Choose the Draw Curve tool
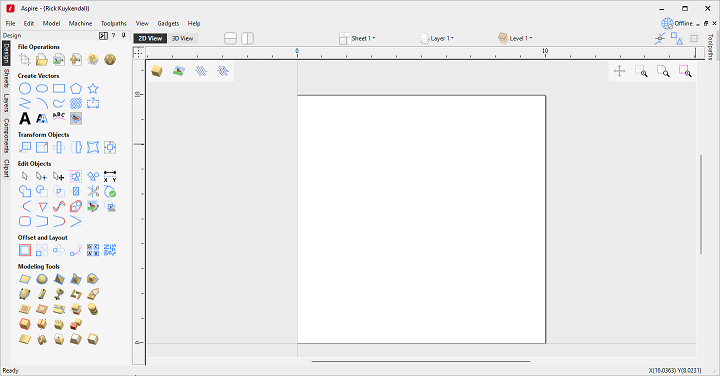720x376 pixels. [59, 103]
